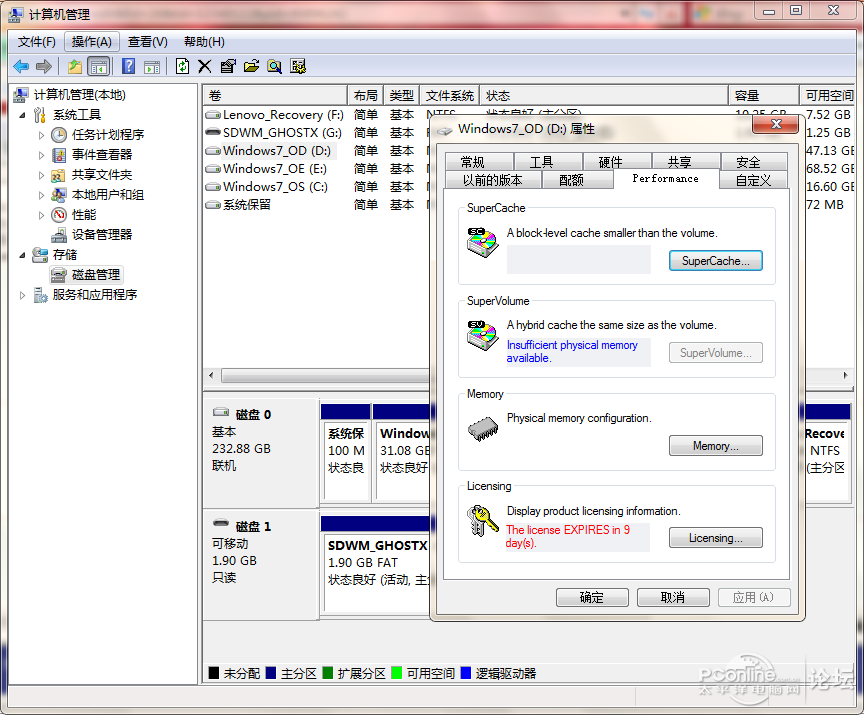Click the grayed SuperVolume... button
The height and width of the screenshot is (715, 864).
coord(716,353)
